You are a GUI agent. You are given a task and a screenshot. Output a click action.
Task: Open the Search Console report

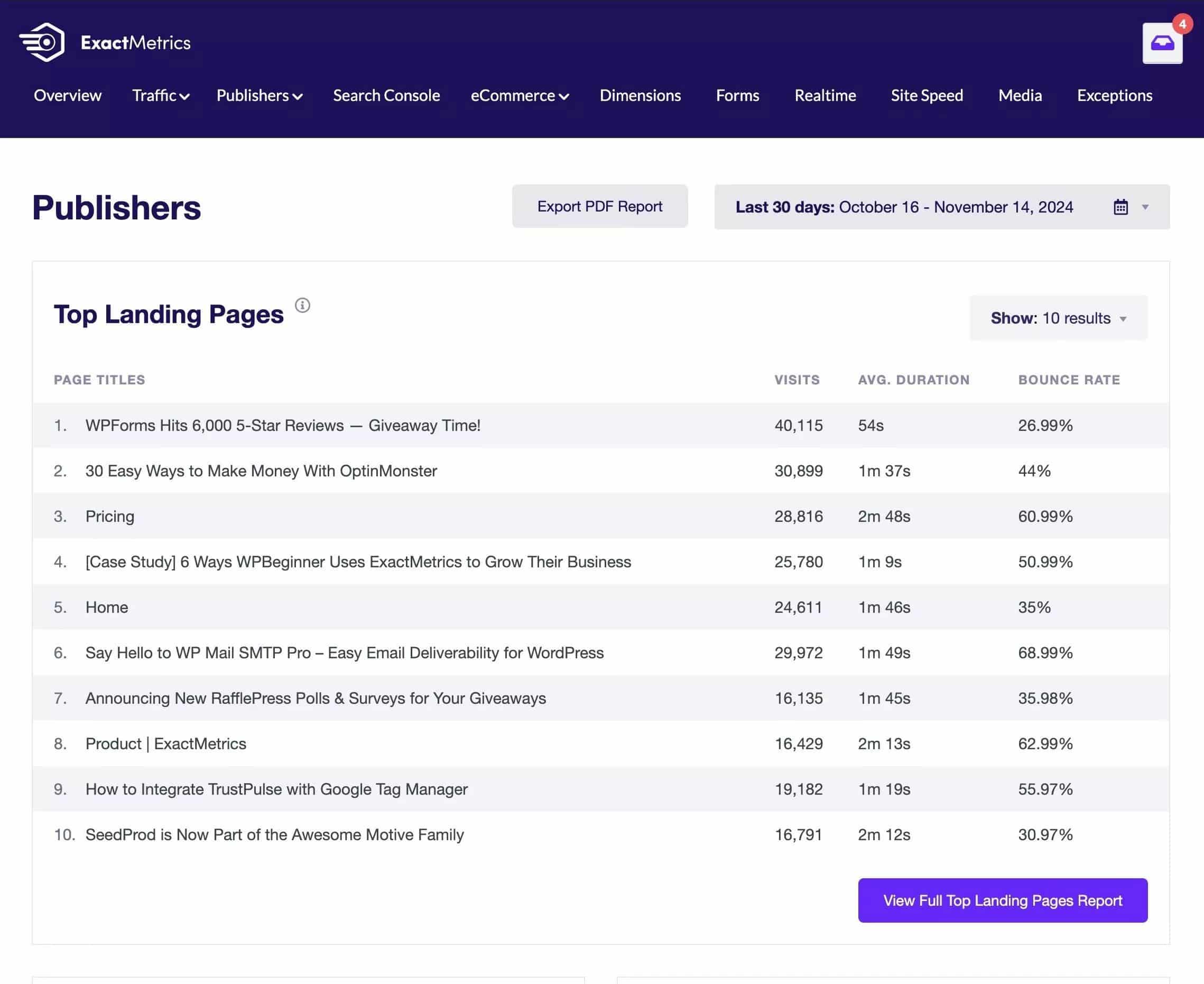[386, 95]
